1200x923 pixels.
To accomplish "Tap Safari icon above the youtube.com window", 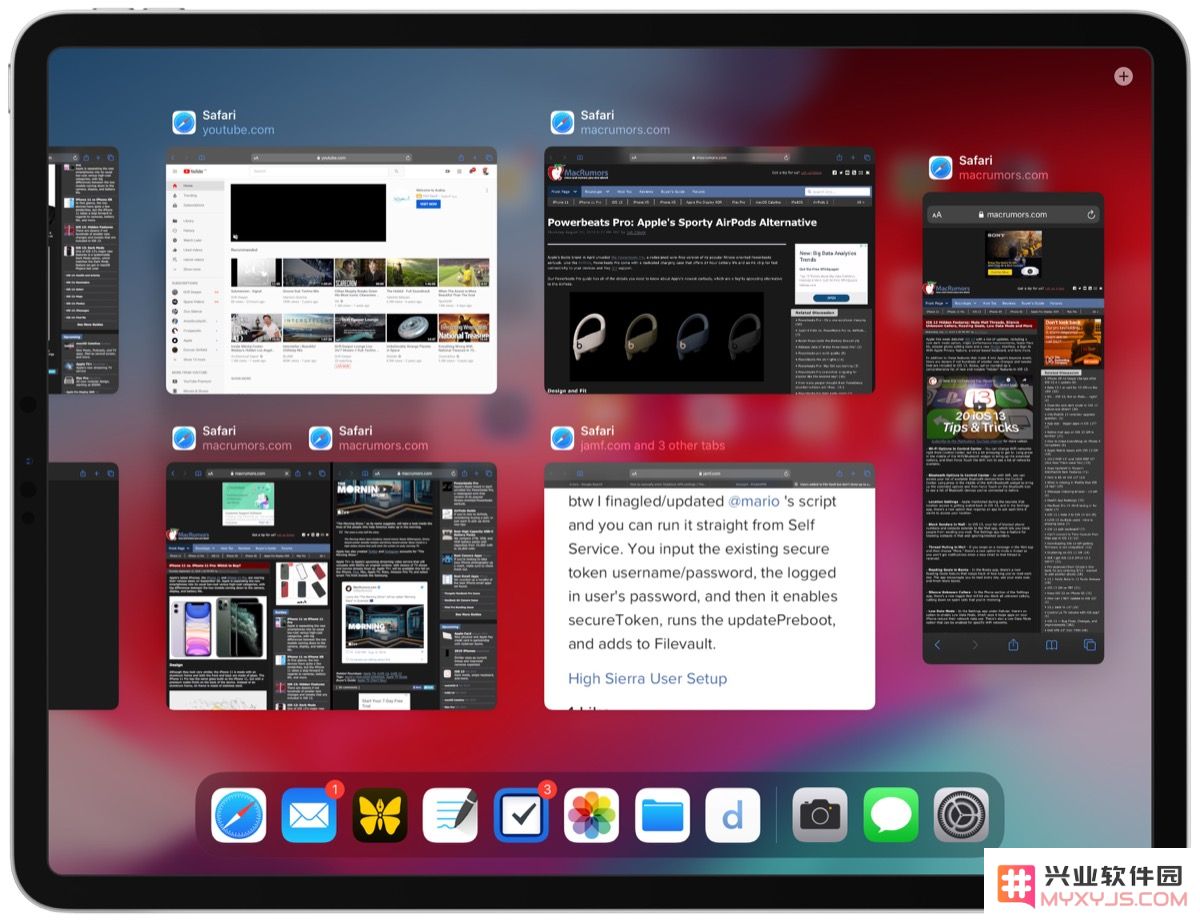I will pos(184,122).
